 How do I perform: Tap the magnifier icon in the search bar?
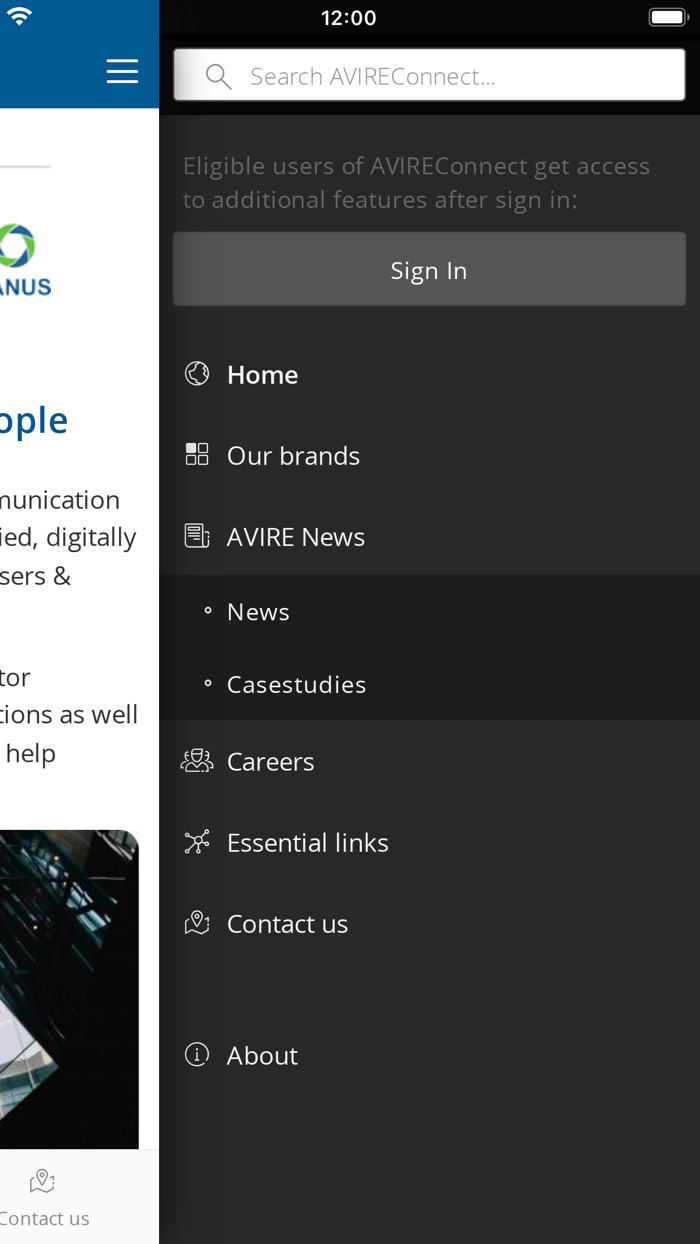tap(218, 74)
